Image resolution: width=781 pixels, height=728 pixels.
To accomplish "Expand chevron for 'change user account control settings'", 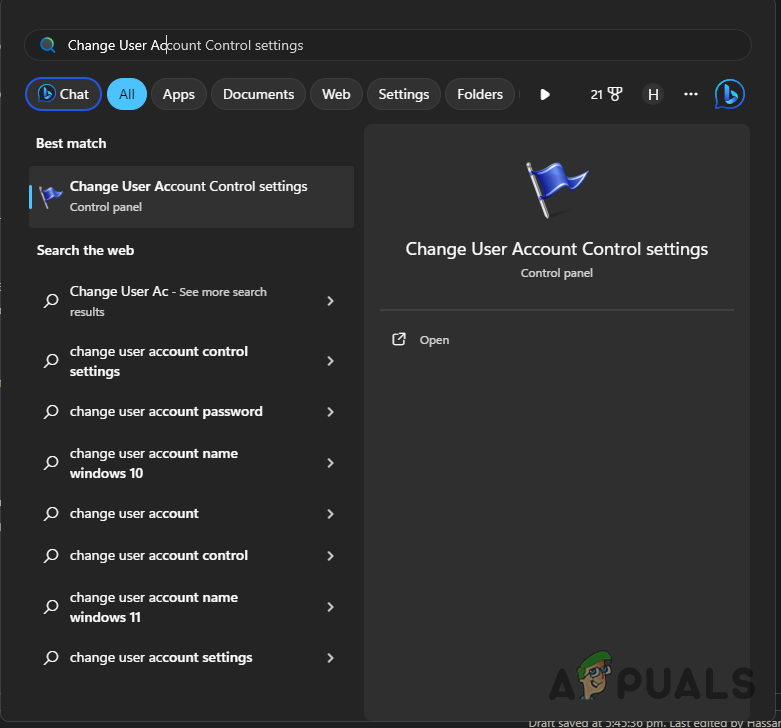I will tap(330, 361).
